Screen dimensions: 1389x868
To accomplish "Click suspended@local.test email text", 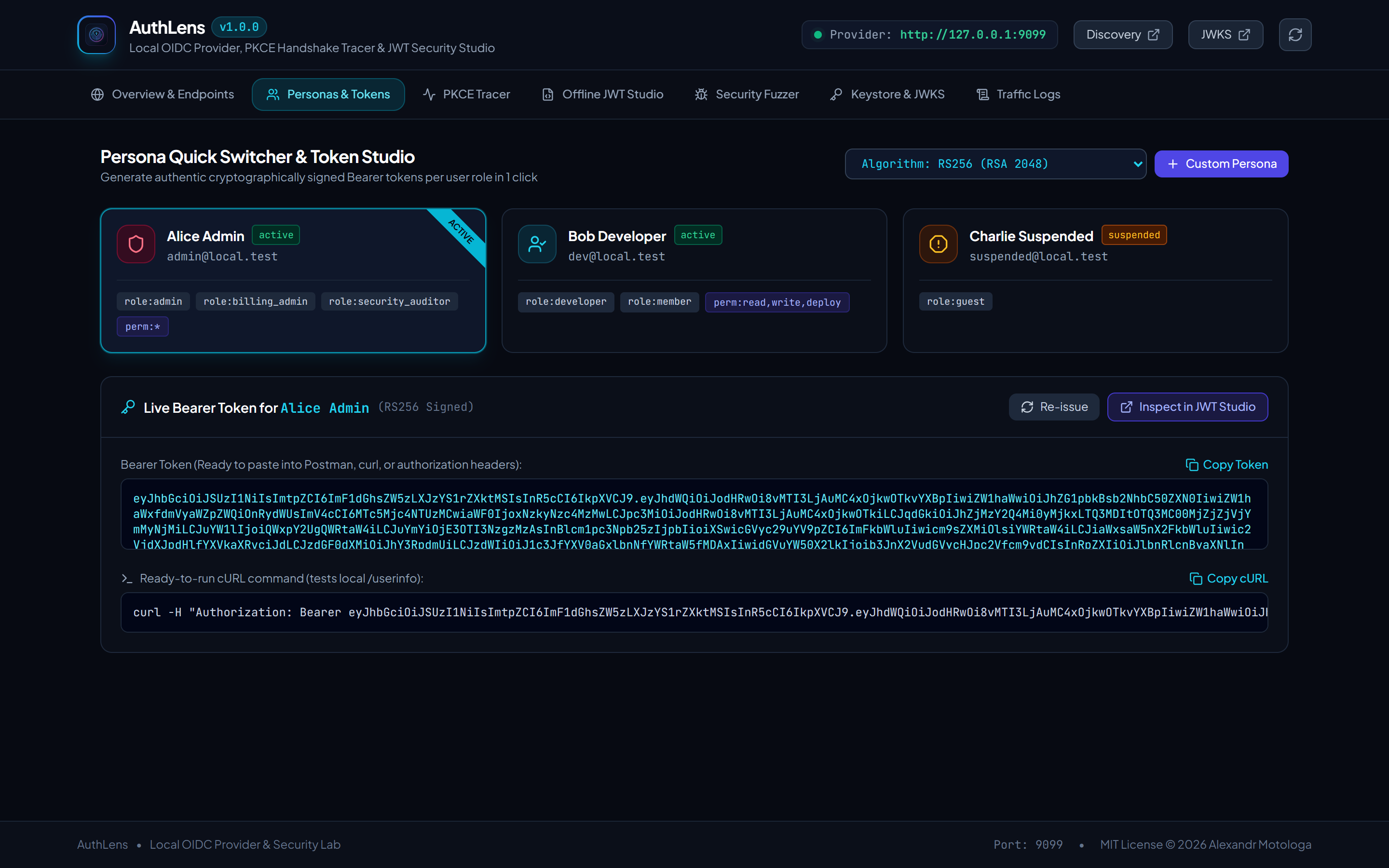I will (x=1038, y=257).
